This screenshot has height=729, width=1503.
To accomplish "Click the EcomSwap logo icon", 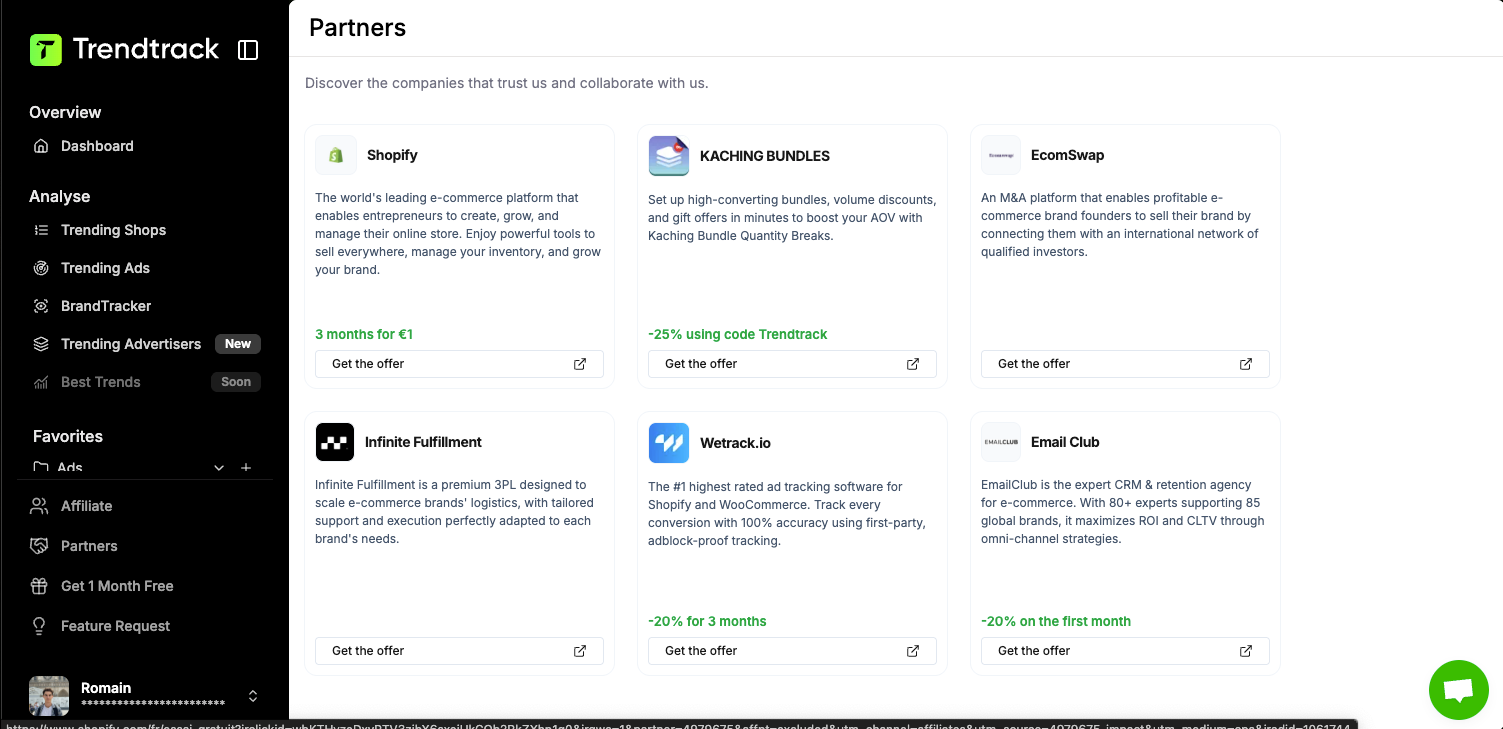I will tap(1001, 156).
